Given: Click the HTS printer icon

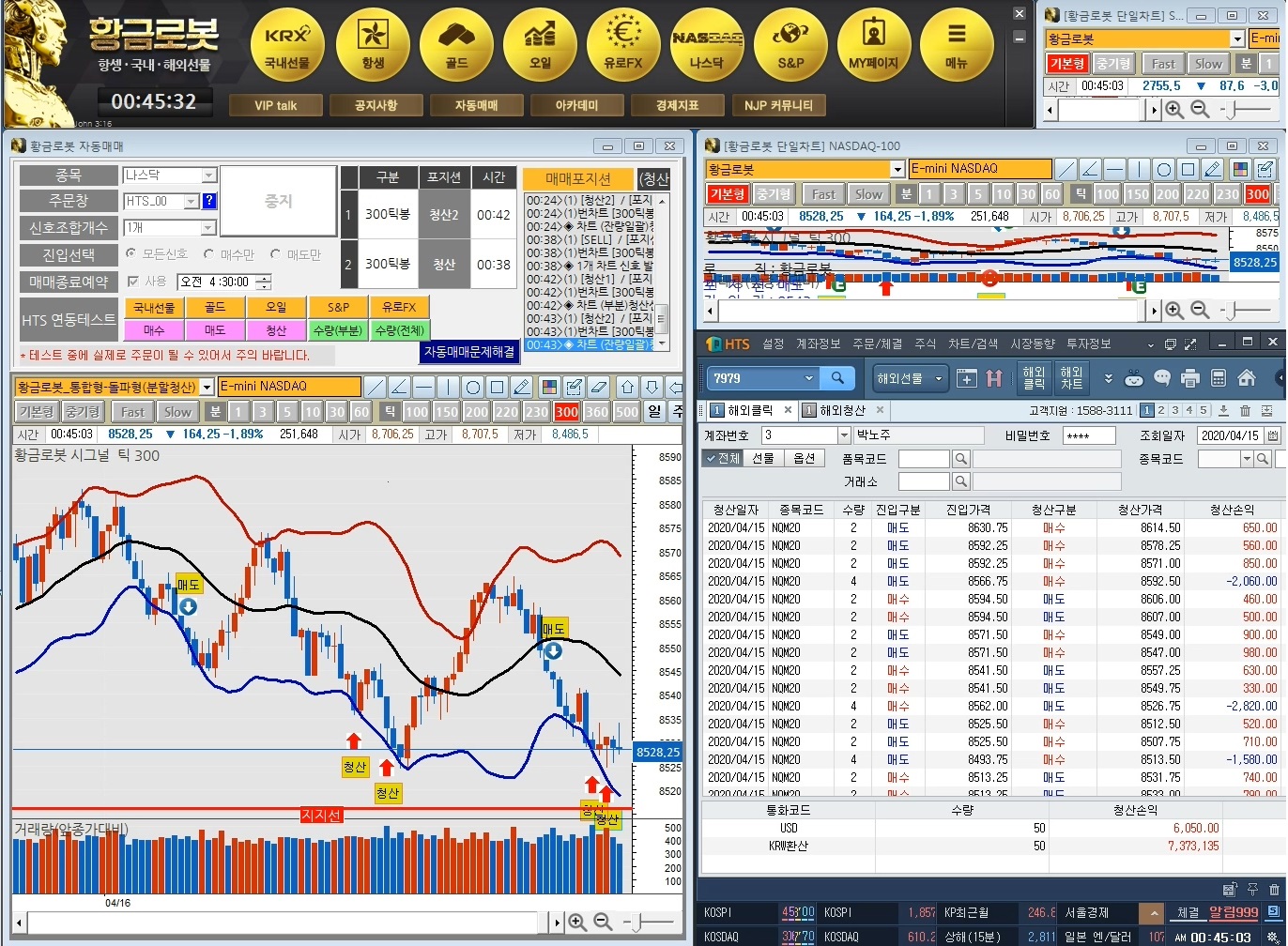Looking at the screenshot, I should coord(1190,378).
